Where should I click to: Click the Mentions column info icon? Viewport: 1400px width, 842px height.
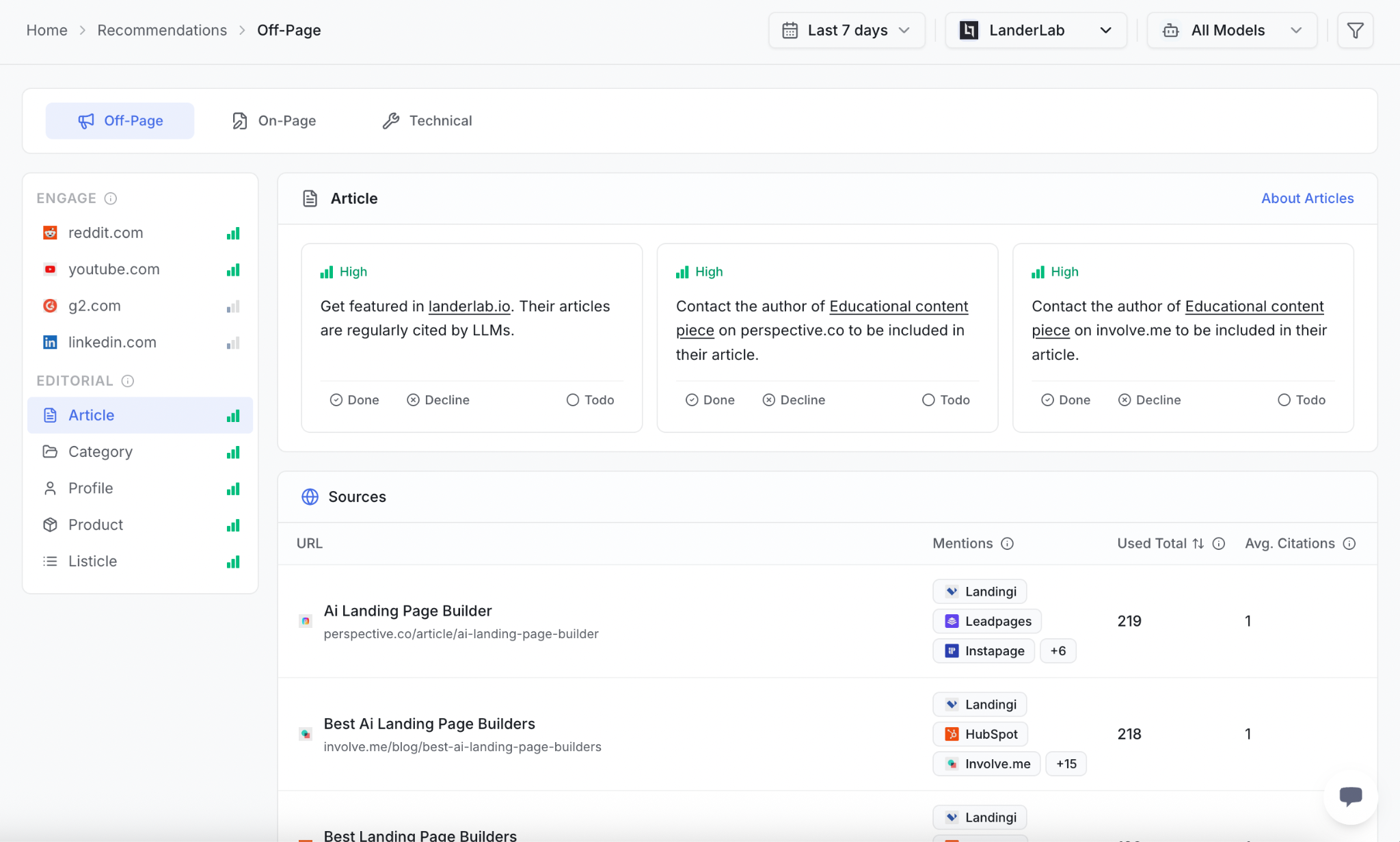click(1007, 544)
